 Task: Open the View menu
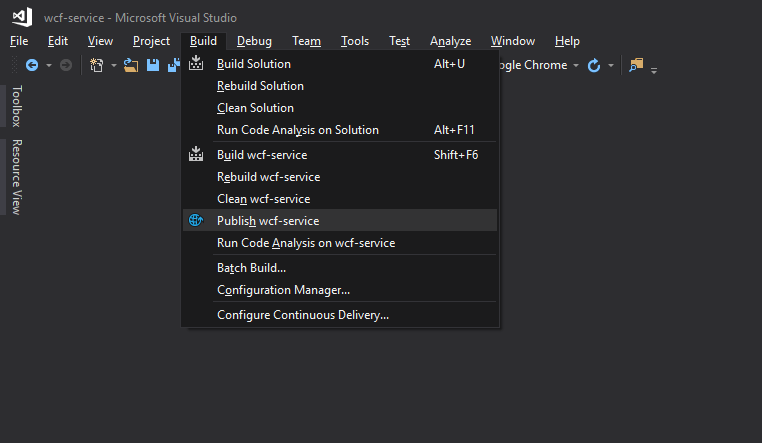click(x=100, y=41)
